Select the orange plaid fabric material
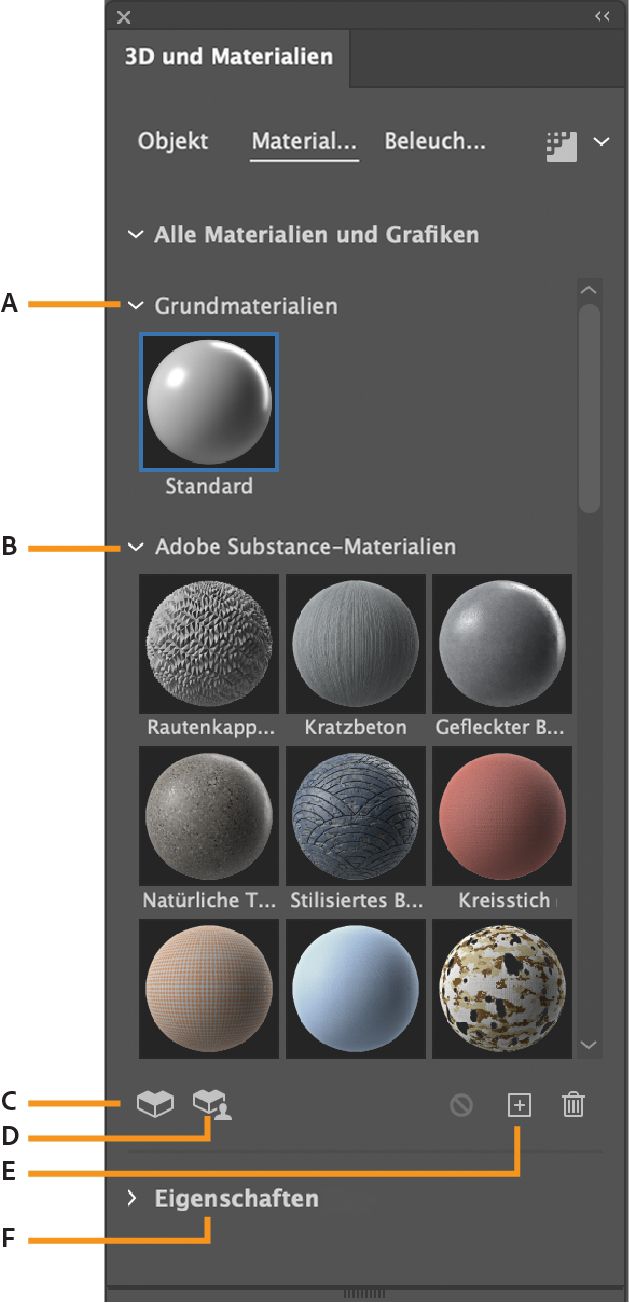 [209, 988]
